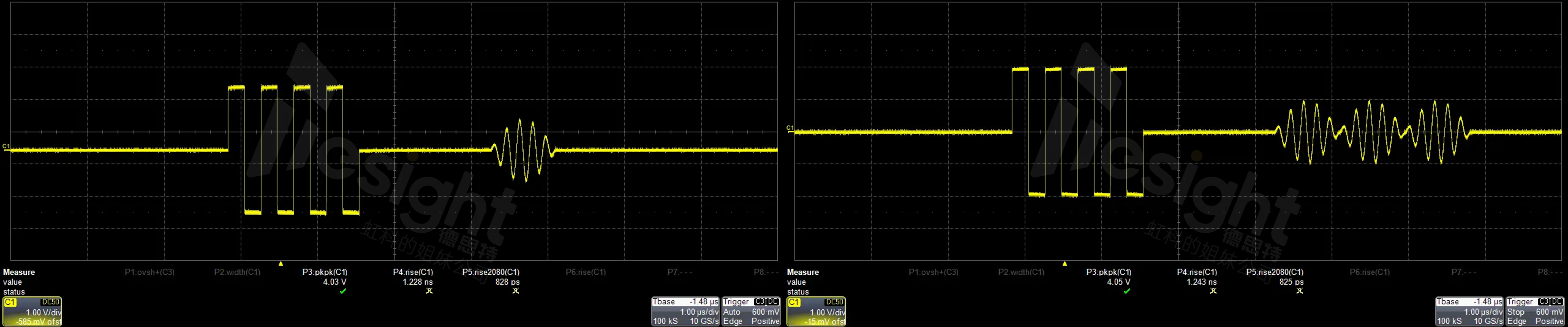The width and height of the screenshot is (1568, 327).
Task: Select P3:pkpk(C1) measurement in right scope
Action: coord(1109,272)
